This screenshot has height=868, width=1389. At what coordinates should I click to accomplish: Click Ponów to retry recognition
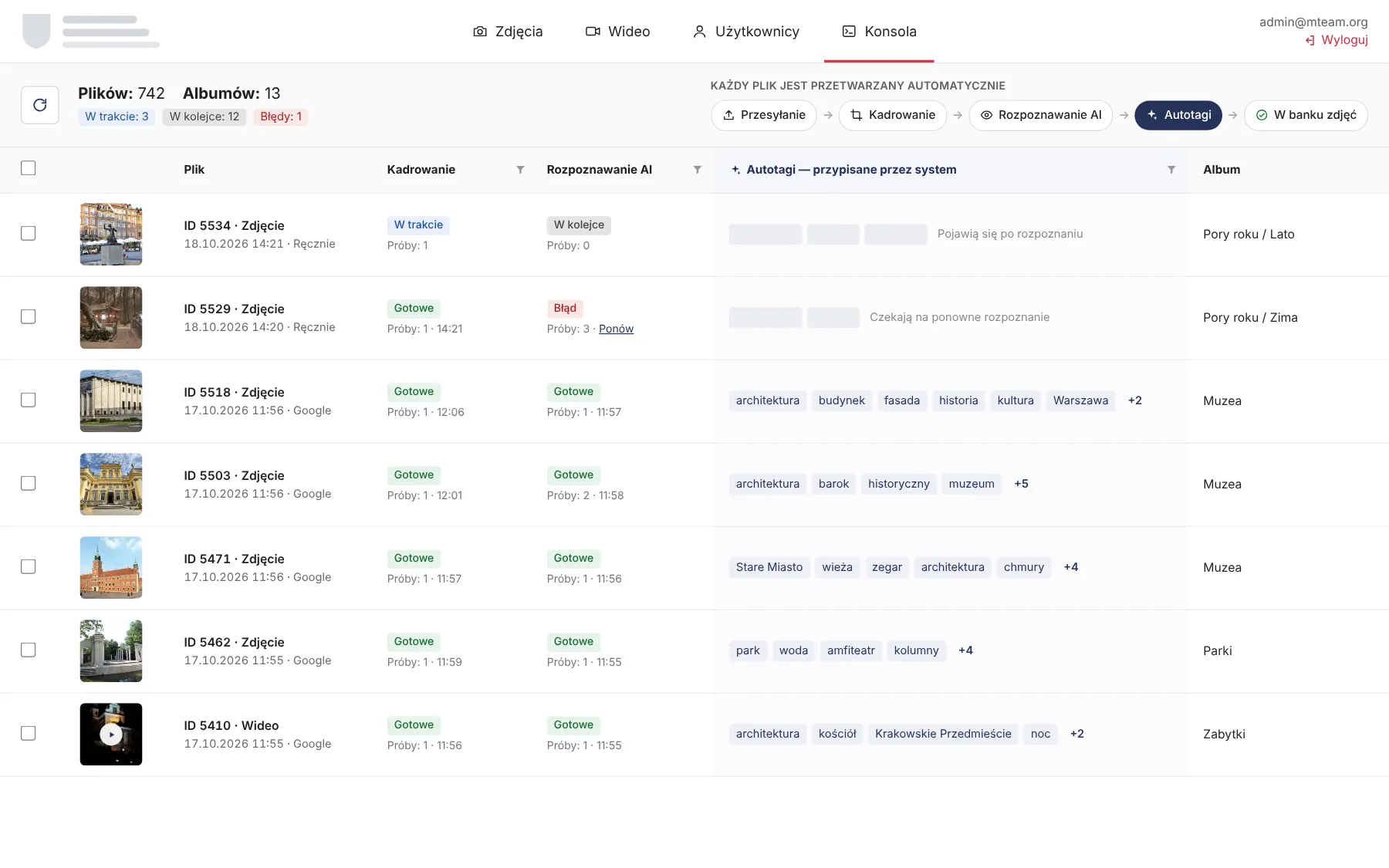click(616, 329)
